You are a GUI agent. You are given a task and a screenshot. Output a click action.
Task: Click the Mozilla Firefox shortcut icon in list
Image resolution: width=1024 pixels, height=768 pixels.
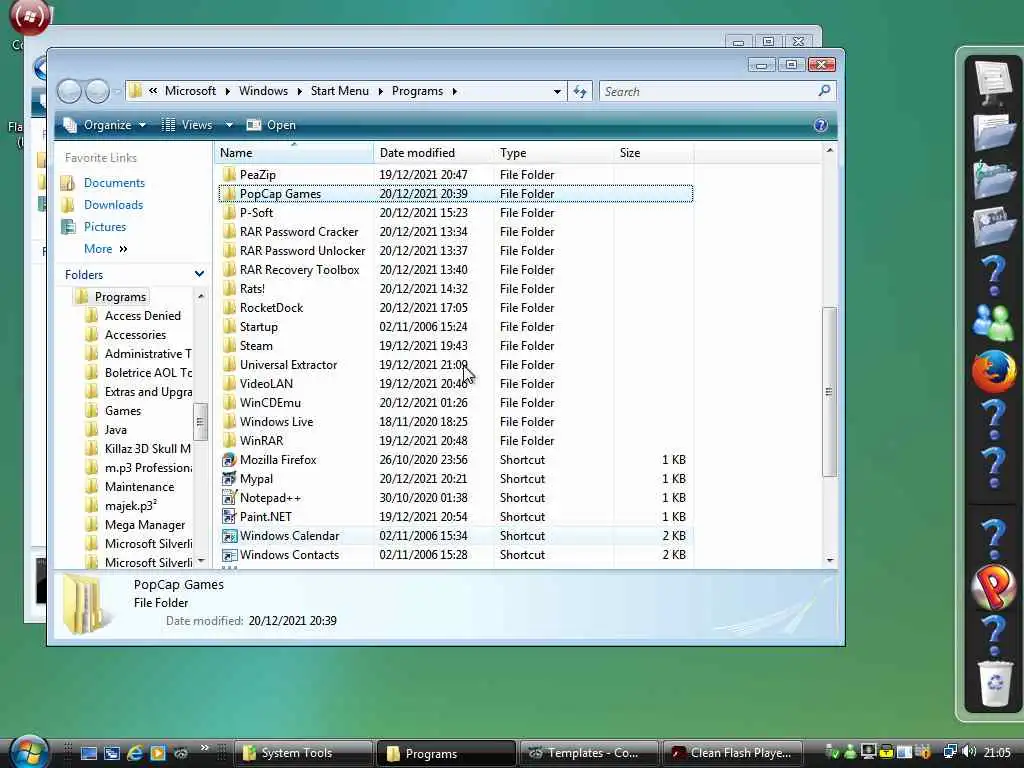point(229,460)
